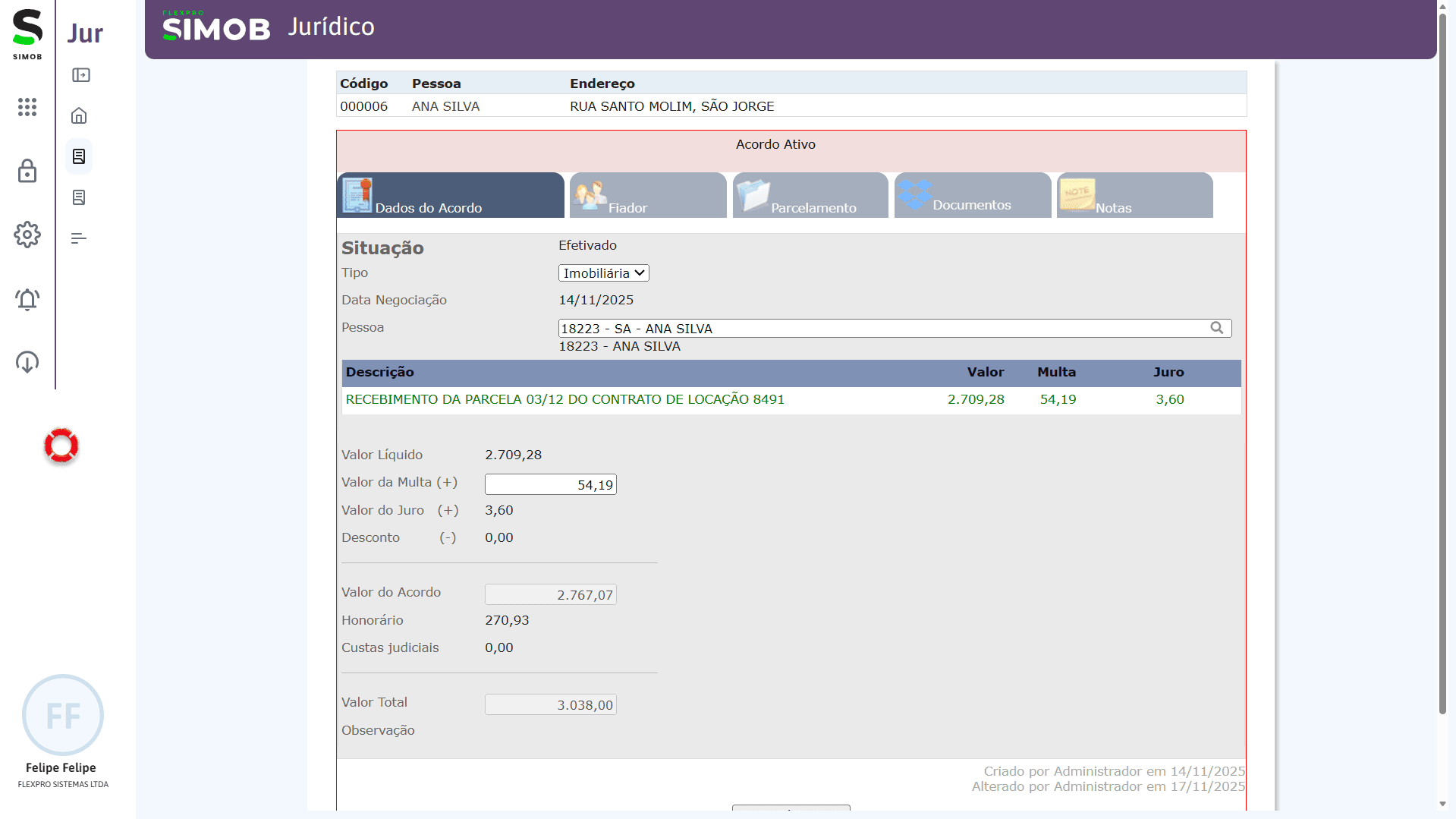Click the FF user profile avatar
1456x819 pixels.
(63, 715)
